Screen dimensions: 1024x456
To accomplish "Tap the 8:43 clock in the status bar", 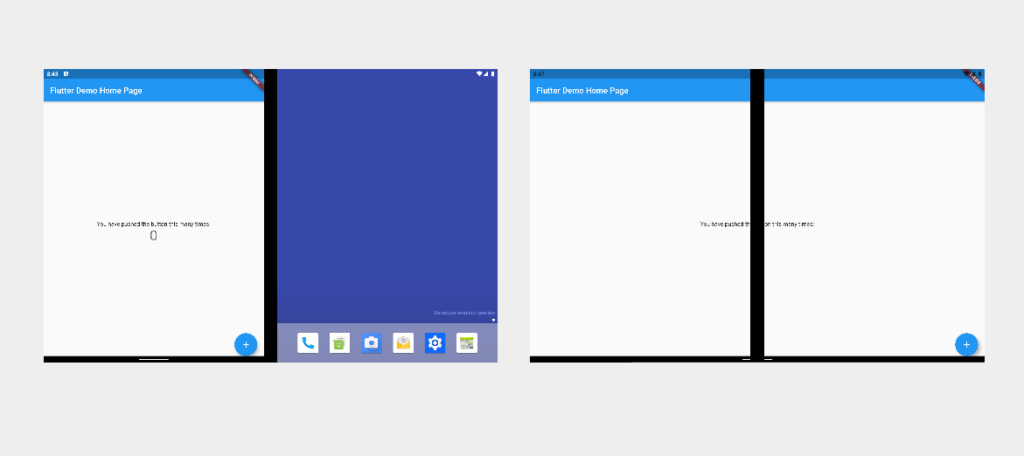I will 52,74.
